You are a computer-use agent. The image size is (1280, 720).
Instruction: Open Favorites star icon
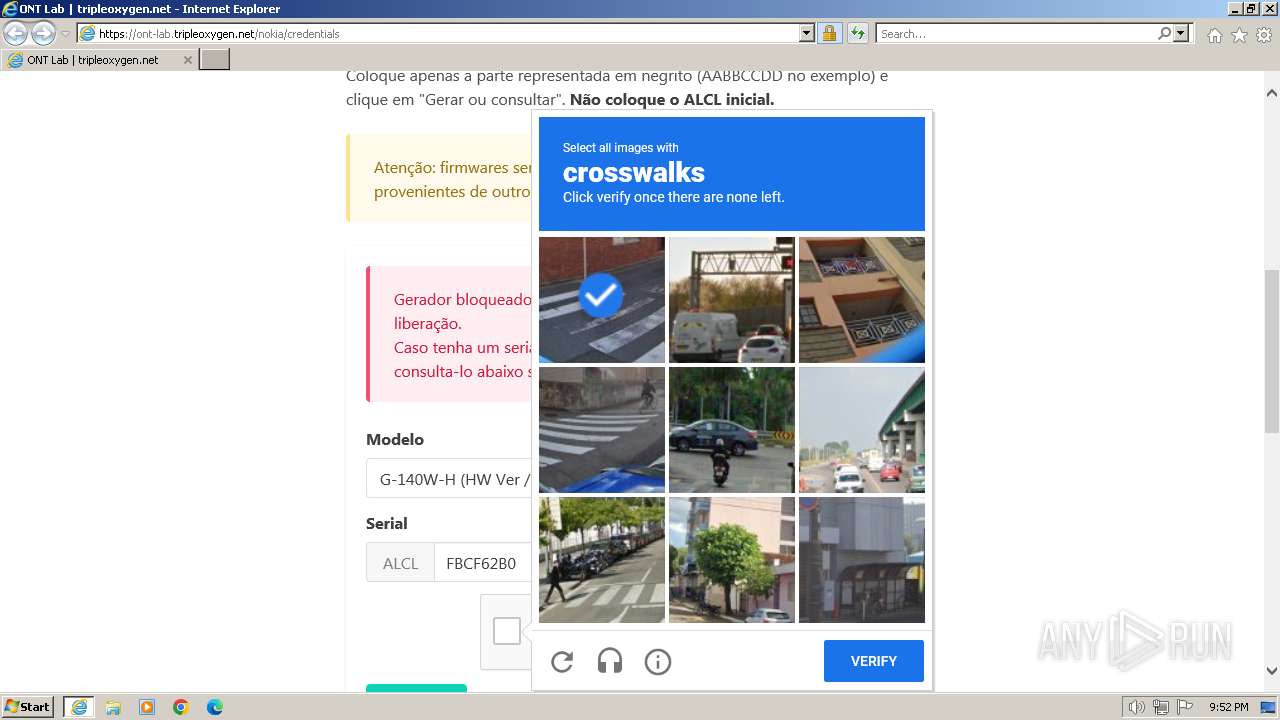click(x=1239, y=35)
